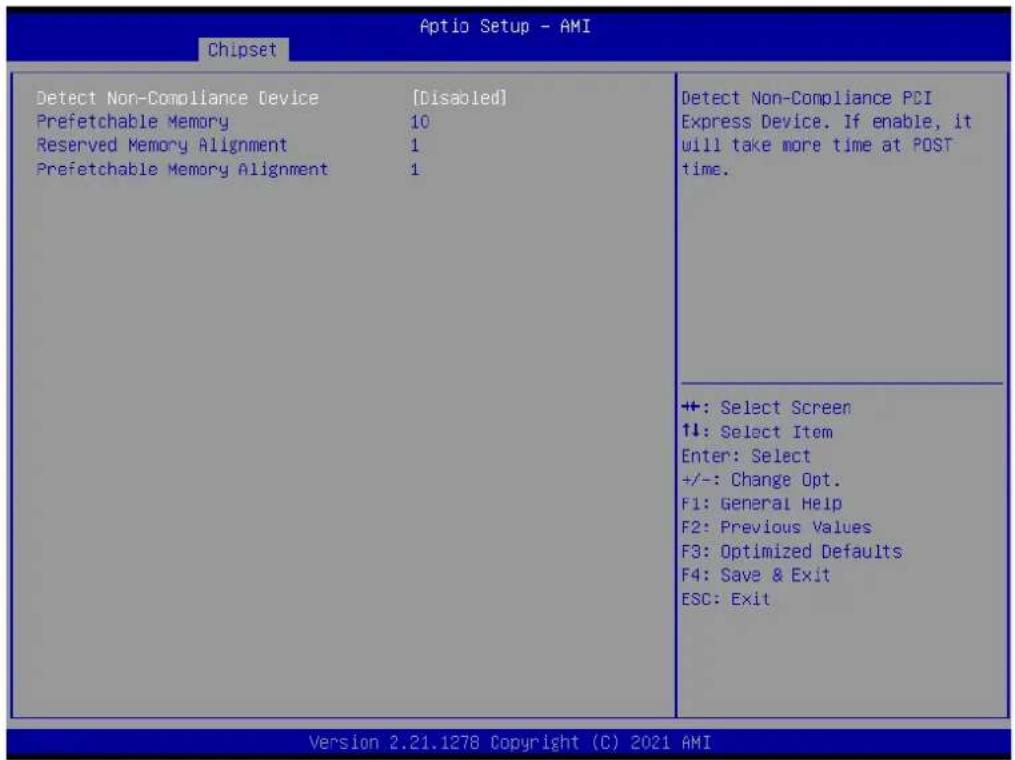
Task: Click the ESC: Exit hint
Action: click(x=726, y=599)
